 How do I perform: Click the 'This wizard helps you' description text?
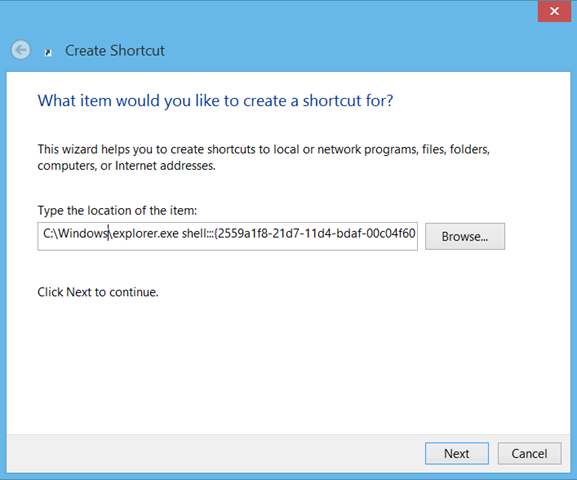pyautogui.click(x=263, y=157)
